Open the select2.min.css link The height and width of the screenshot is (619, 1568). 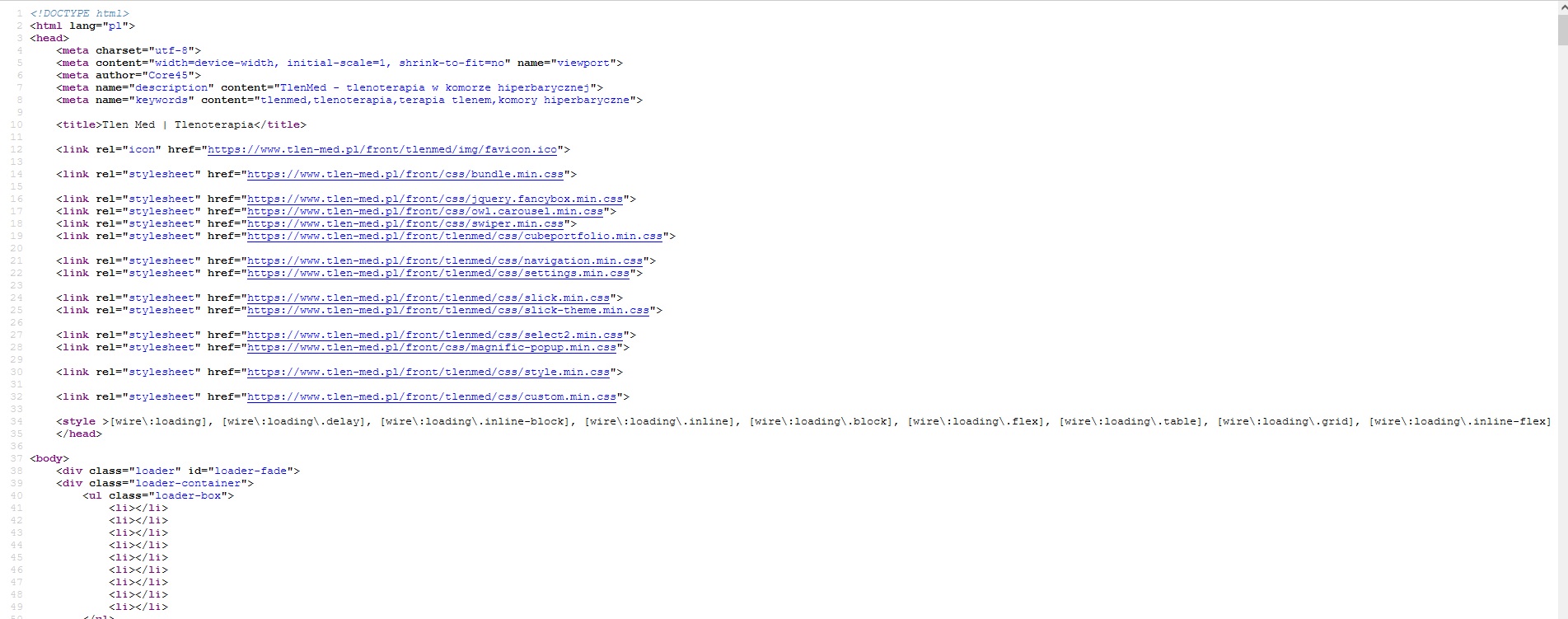[435, 335]
